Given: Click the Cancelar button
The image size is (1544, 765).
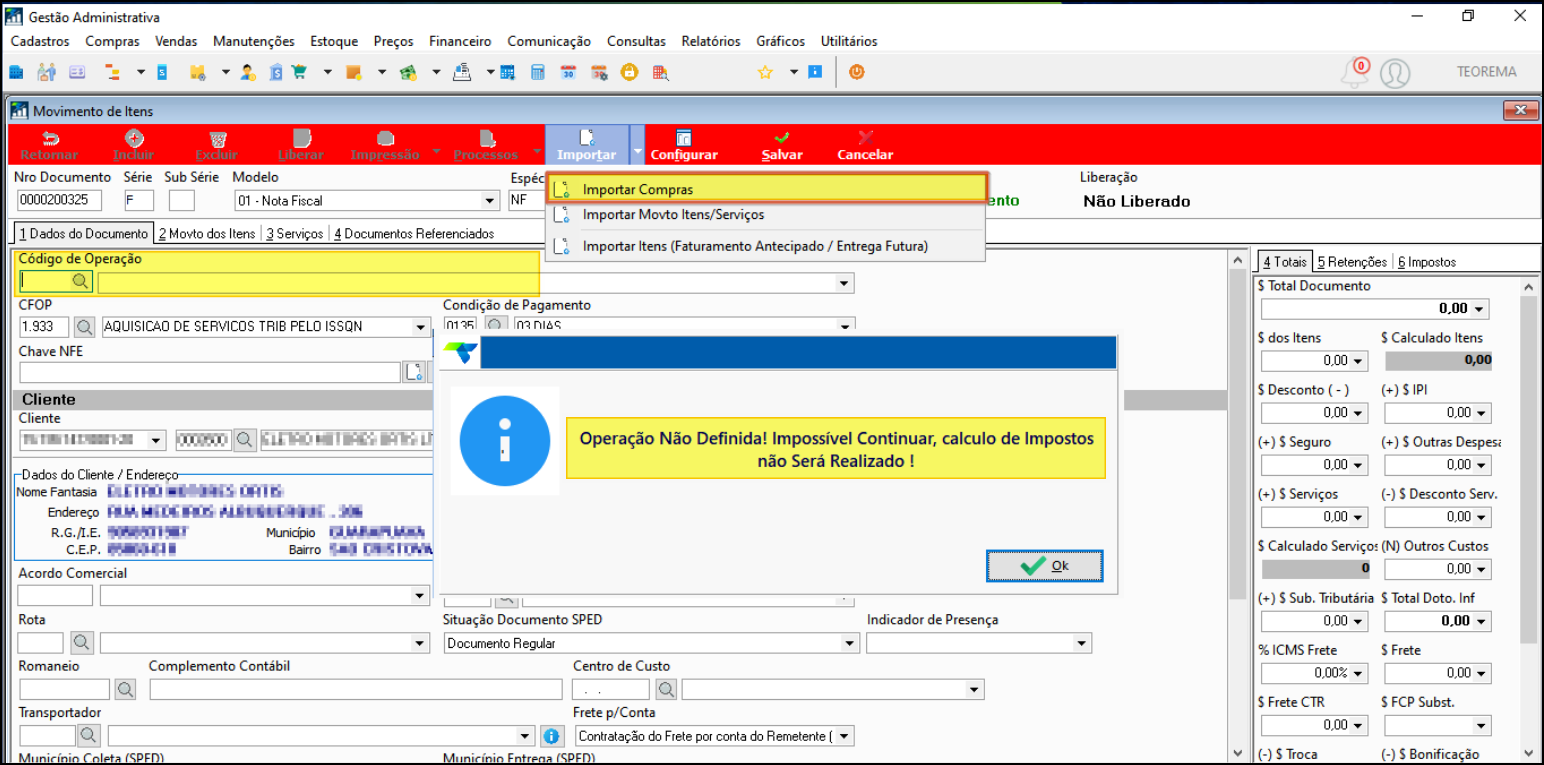Looking at the screenshot, I should [x=865, y=145].
